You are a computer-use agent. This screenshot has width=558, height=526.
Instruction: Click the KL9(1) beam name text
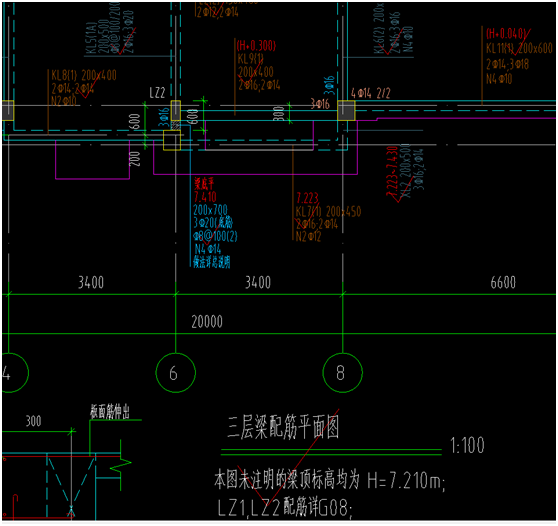pos(251,59)
